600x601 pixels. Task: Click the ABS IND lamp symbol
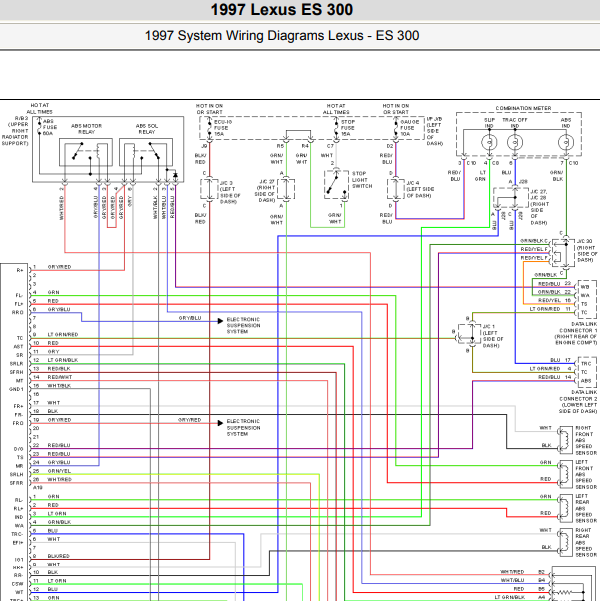coord(565,143)
